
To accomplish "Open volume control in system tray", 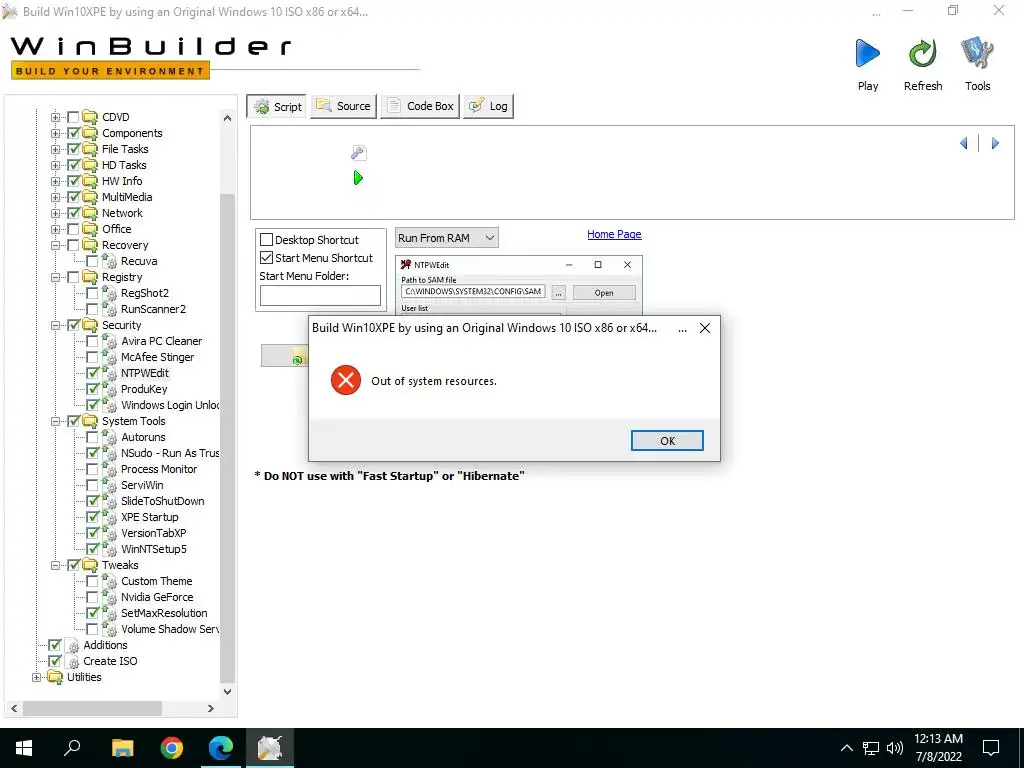I will click(895, 748).
